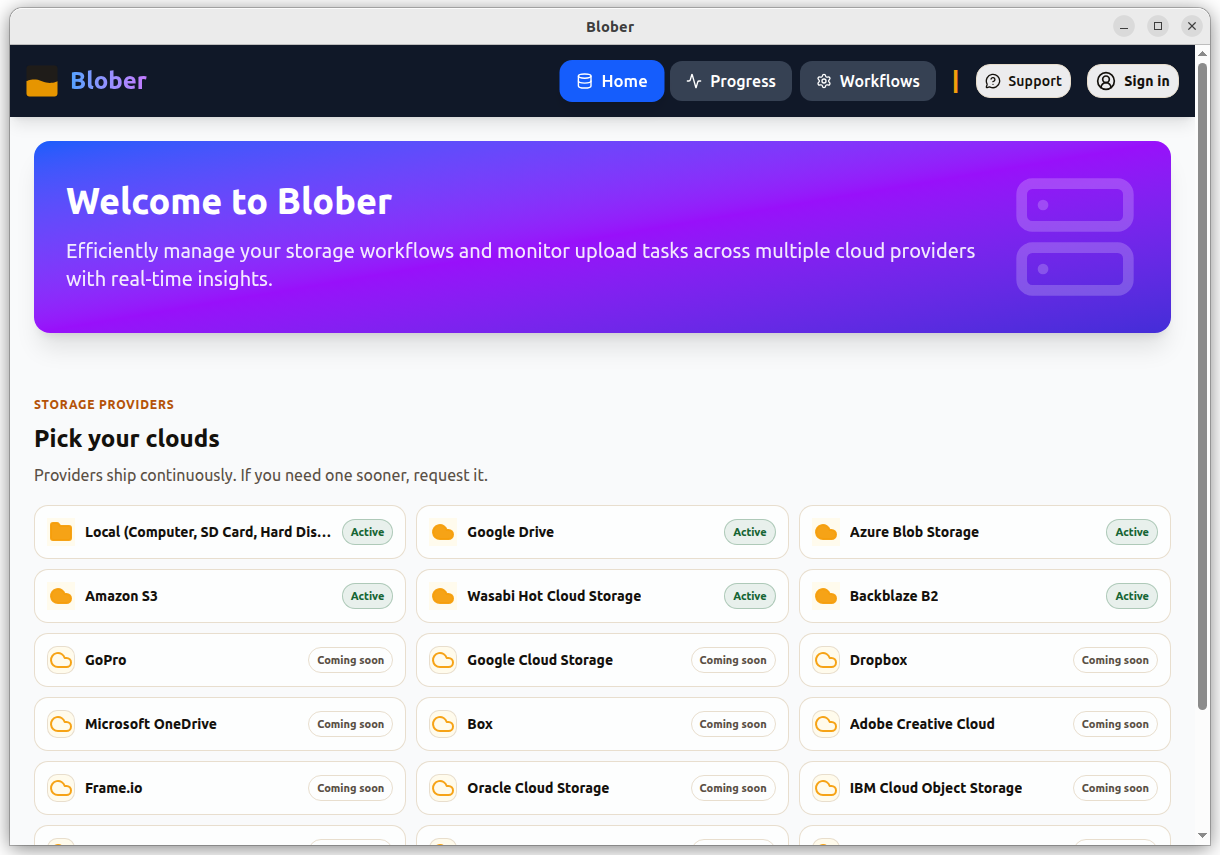Select the Home database icon in the navbar
The width and height of the screenshot is (1220, 855).
583,81
